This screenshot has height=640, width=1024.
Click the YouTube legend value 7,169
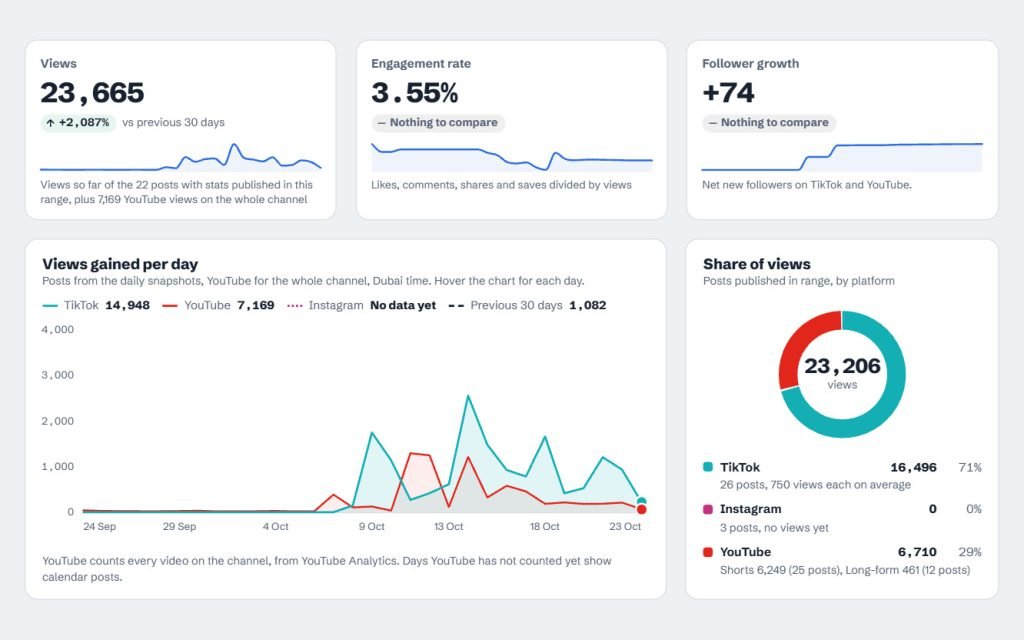[255, 305]
